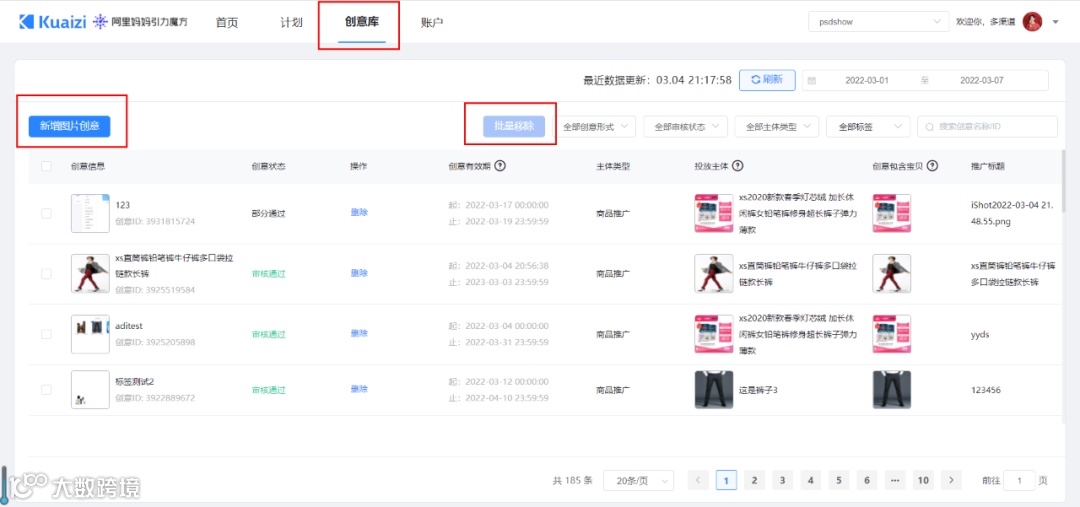Toggle select-all checkbox in table header
1080x507 pixels.
click(x=46, y=166)
